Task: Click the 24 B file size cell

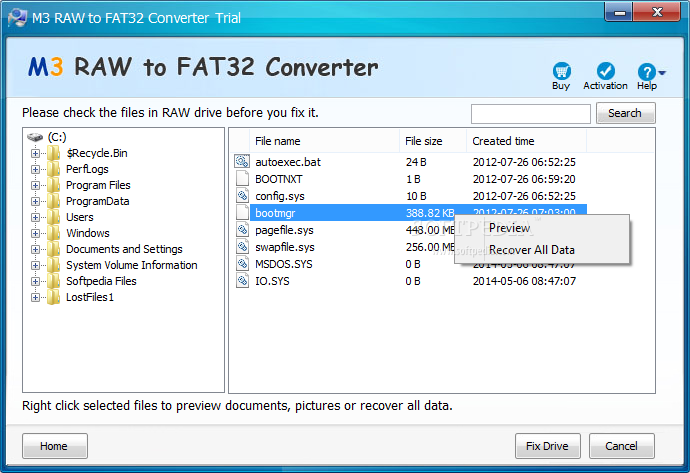Action: [416, 162]
